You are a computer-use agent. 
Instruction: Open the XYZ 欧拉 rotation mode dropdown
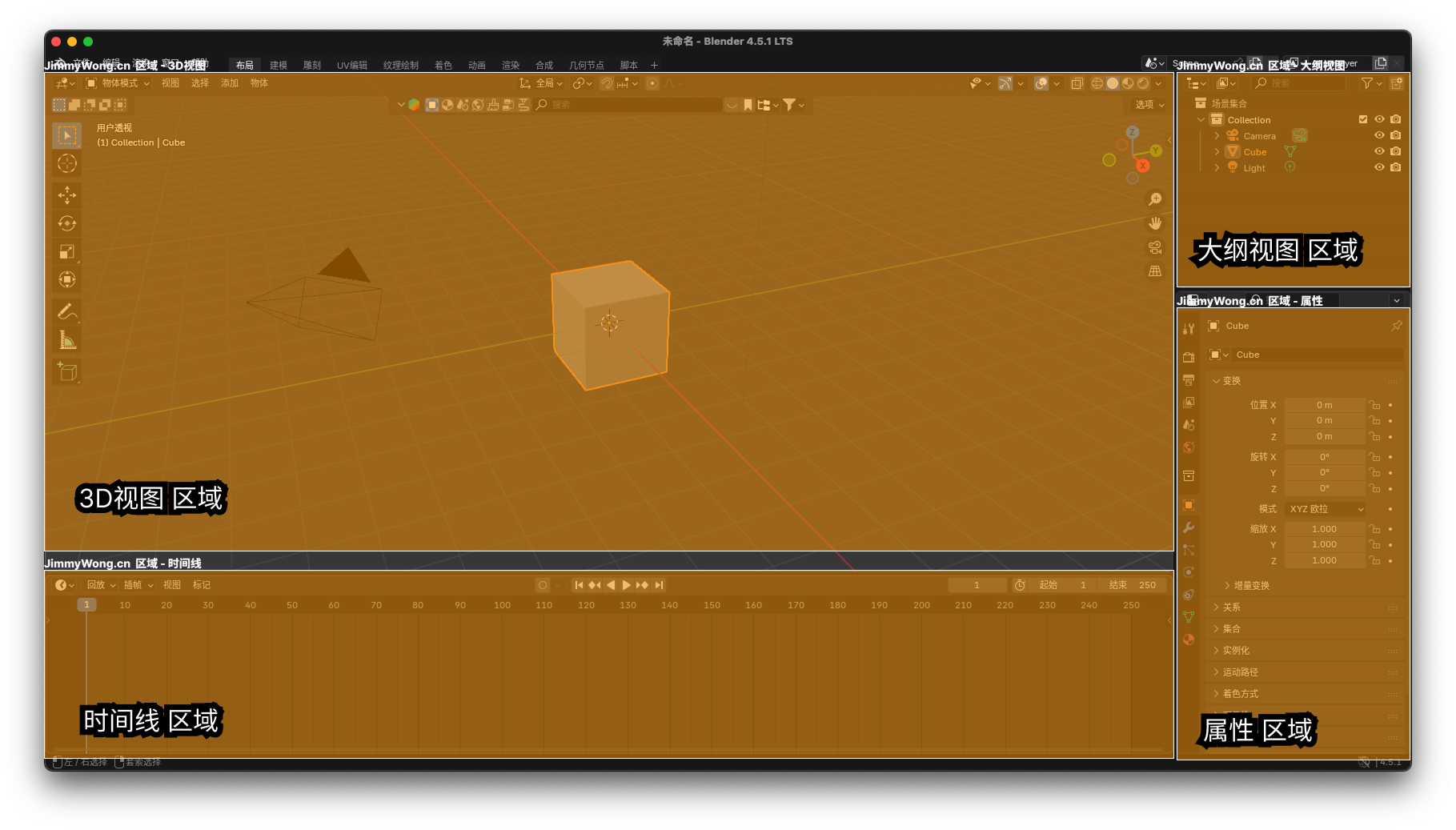(x=1326, y=509)
